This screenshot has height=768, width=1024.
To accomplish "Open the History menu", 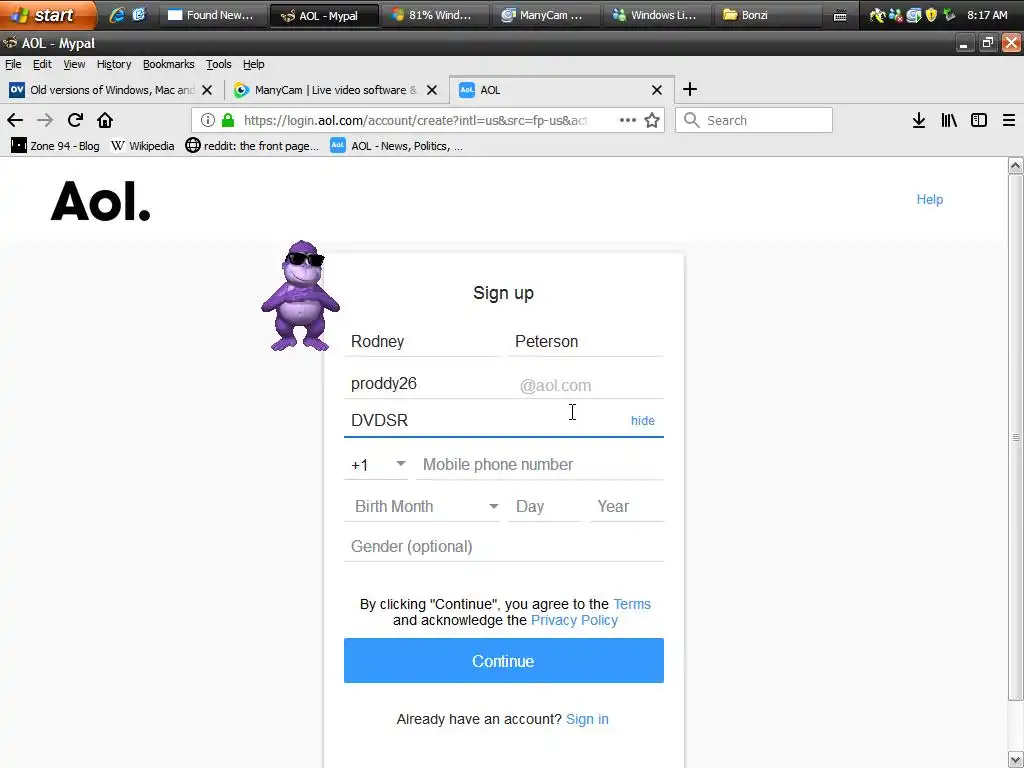I will pos(114,64).
